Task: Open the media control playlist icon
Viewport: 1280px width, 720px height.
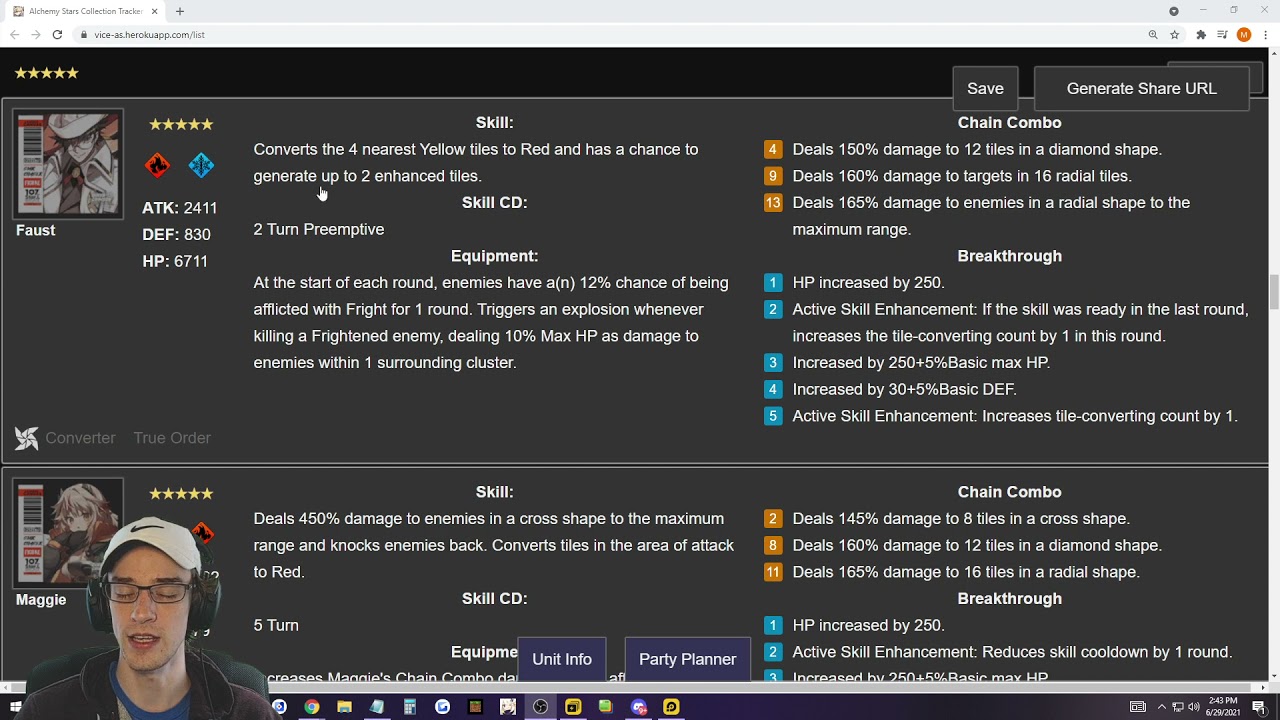Action: (x=1222, y=34)
